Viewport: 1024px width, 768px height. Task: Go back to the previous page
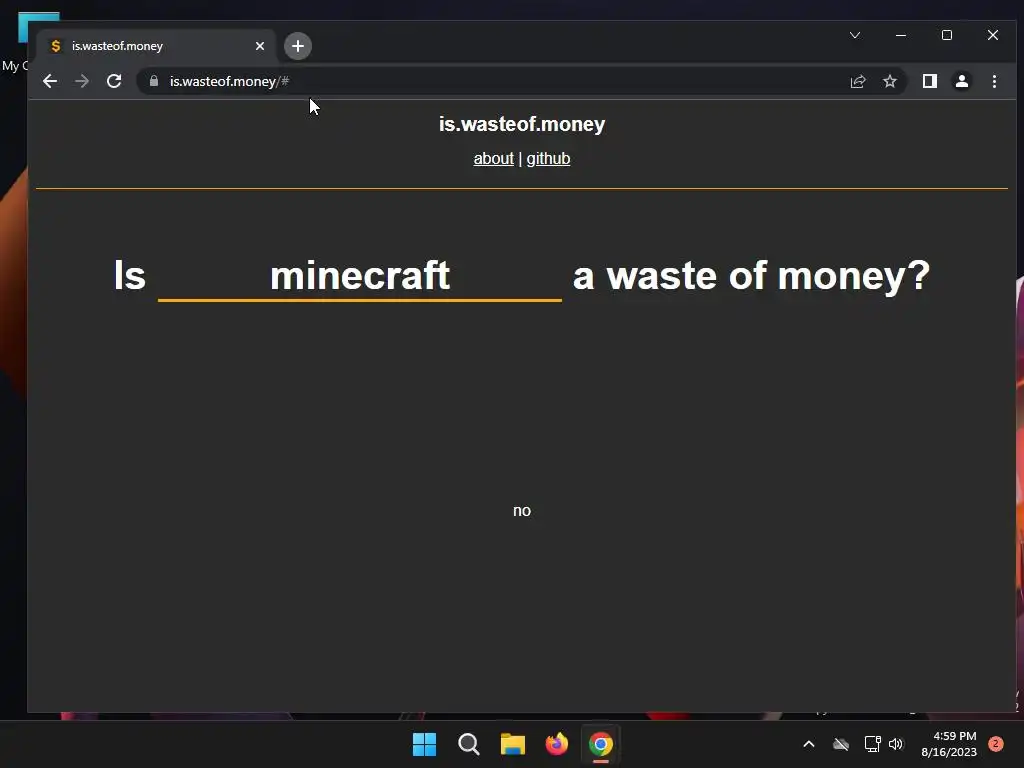50,81
